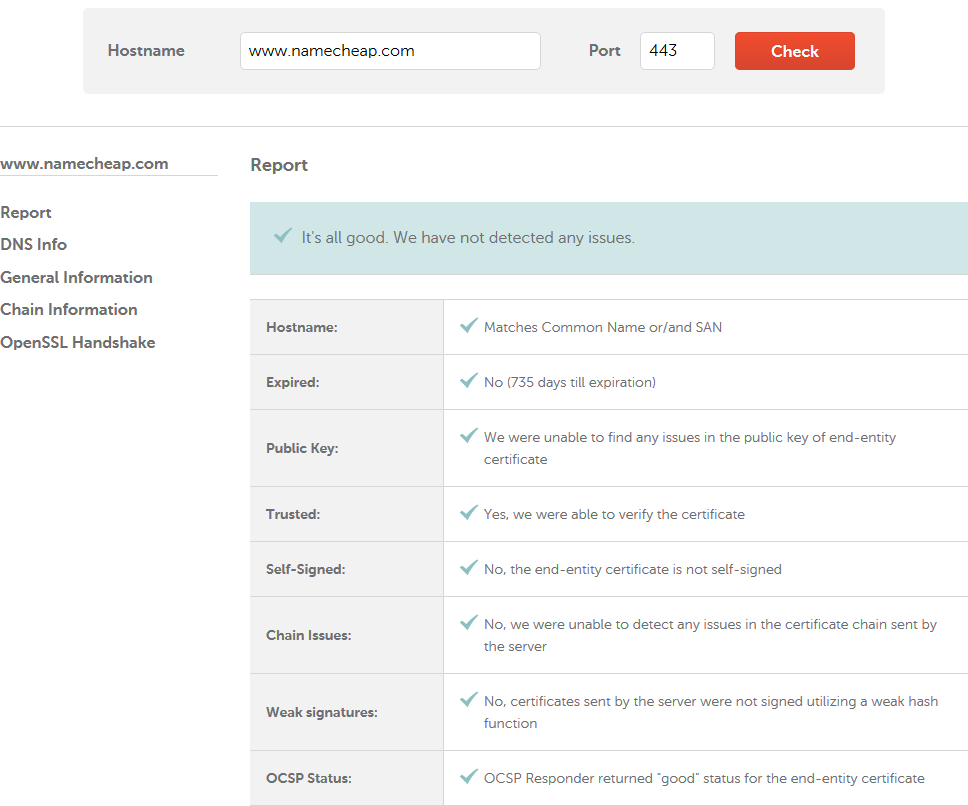Screen dimensions: 968x806
Task: Click the 'Self-Signed:' row label
Action: [306, 570]
